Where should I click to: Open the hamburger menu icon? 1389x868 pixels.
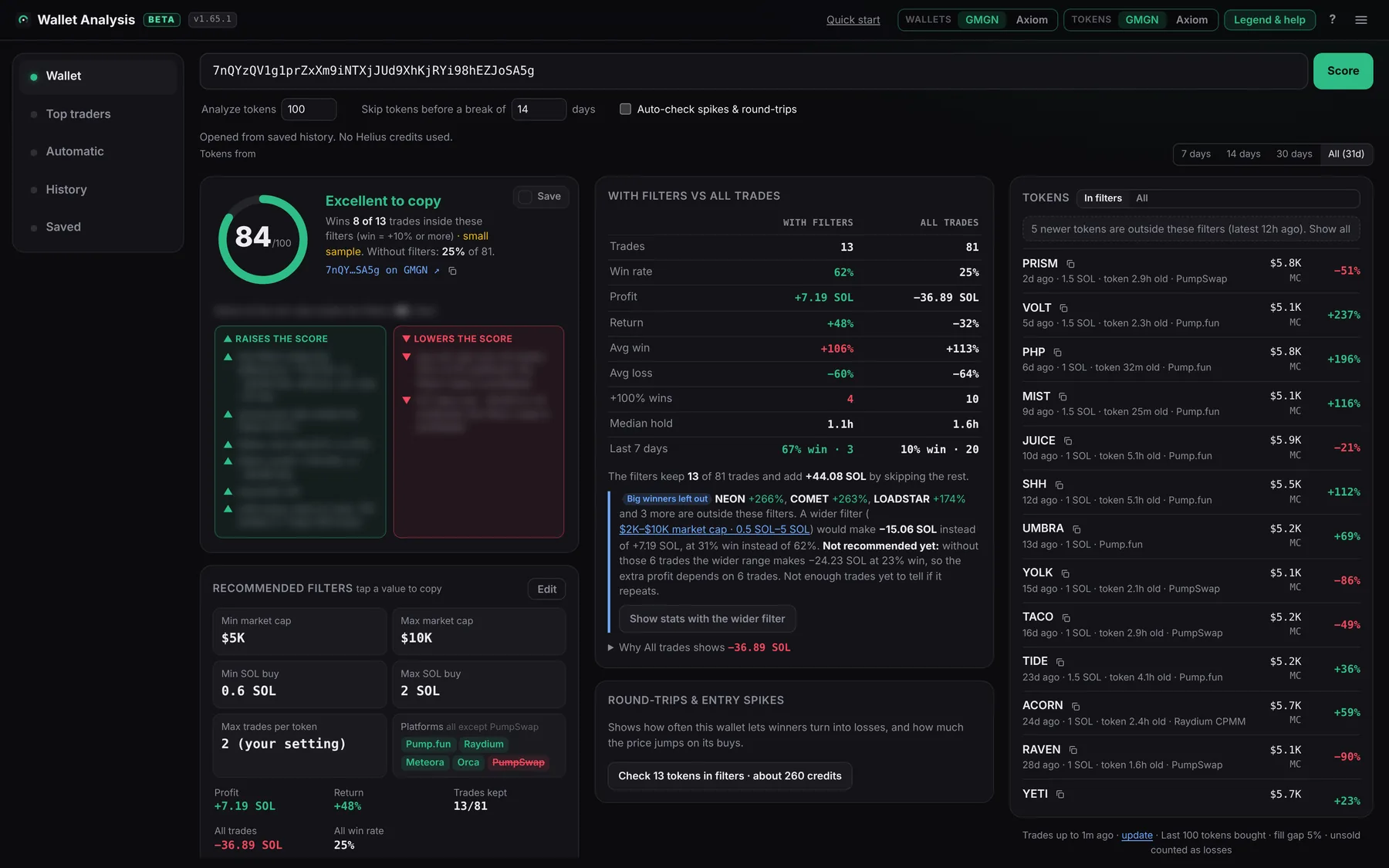(x=1361, y=20)
